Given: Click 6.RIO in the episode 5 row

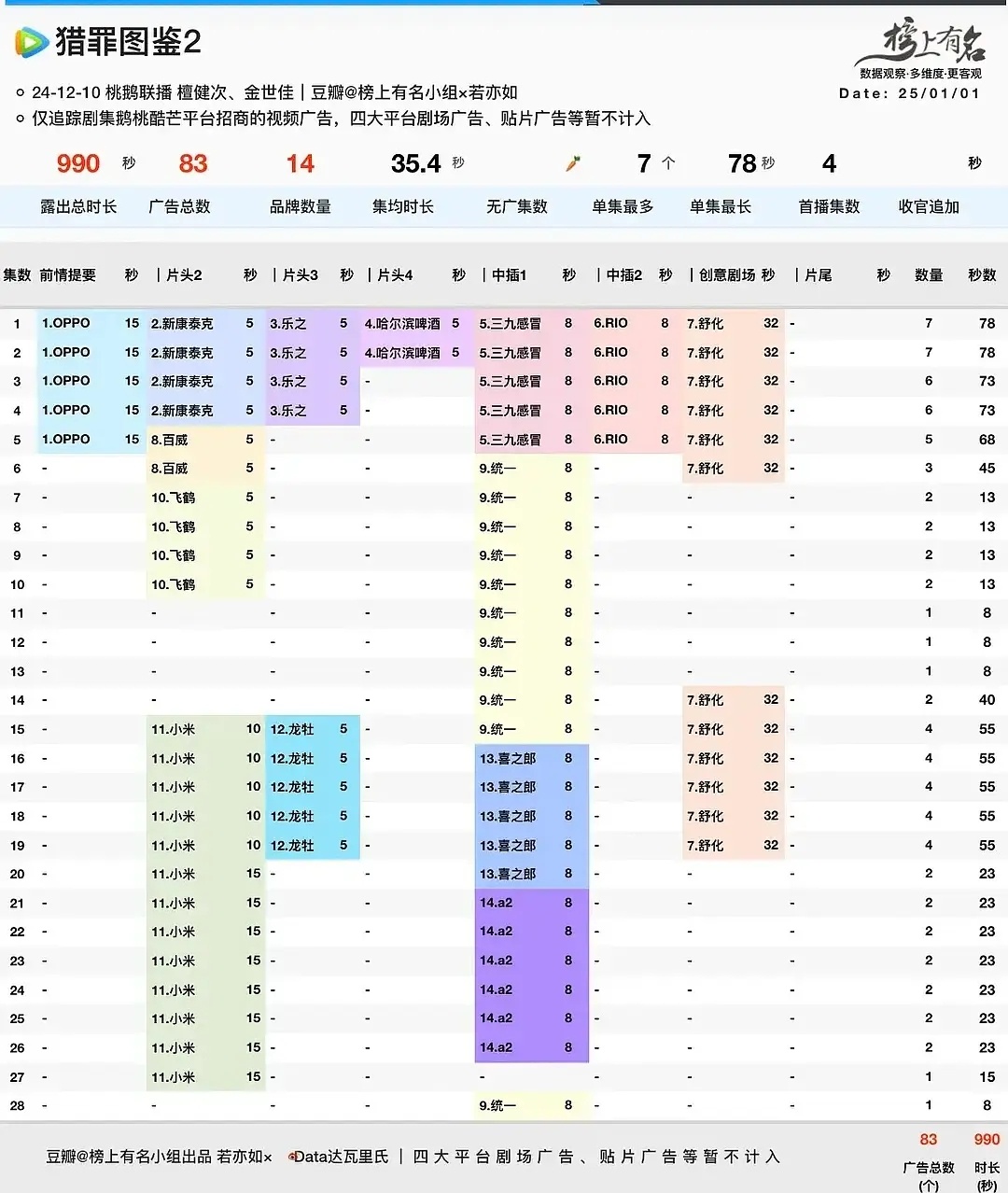Looking at the screenshot, I should 610,439.
